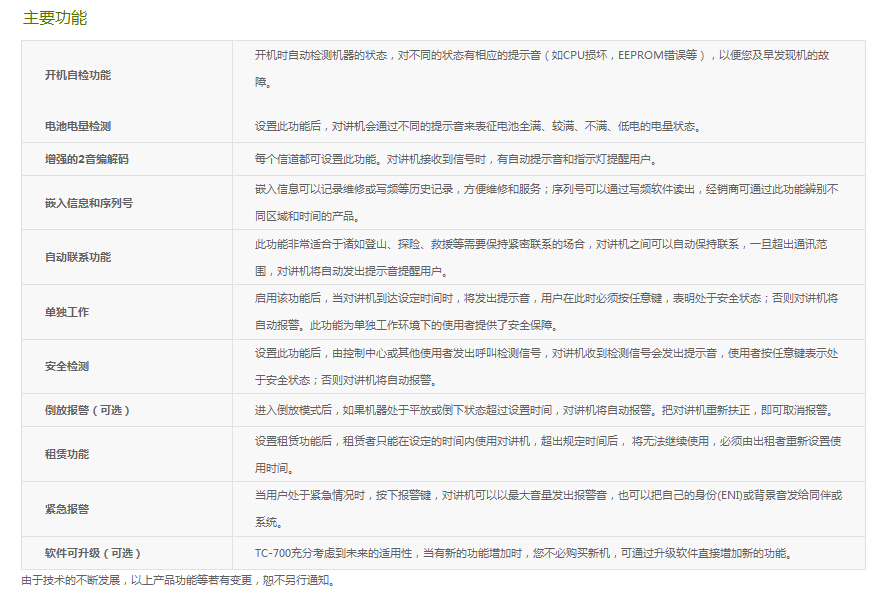Image resolution: width=884 pixels, height=596 pixels.
Task: Select the 软件可升级（可选）row label
Action: (93, 553)
